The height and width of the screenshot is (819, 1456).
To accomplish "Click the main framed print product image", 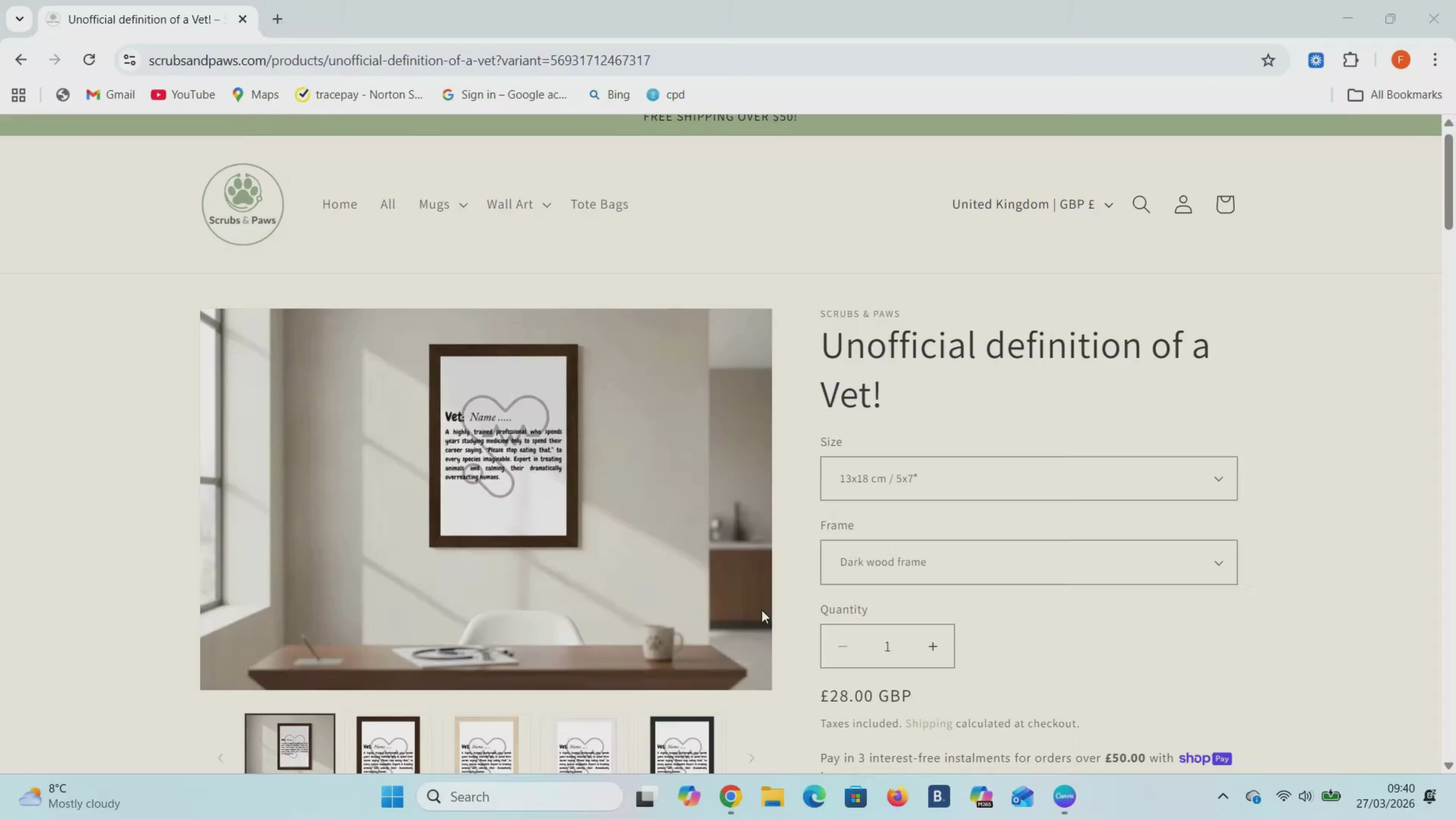I will point(485,499).
